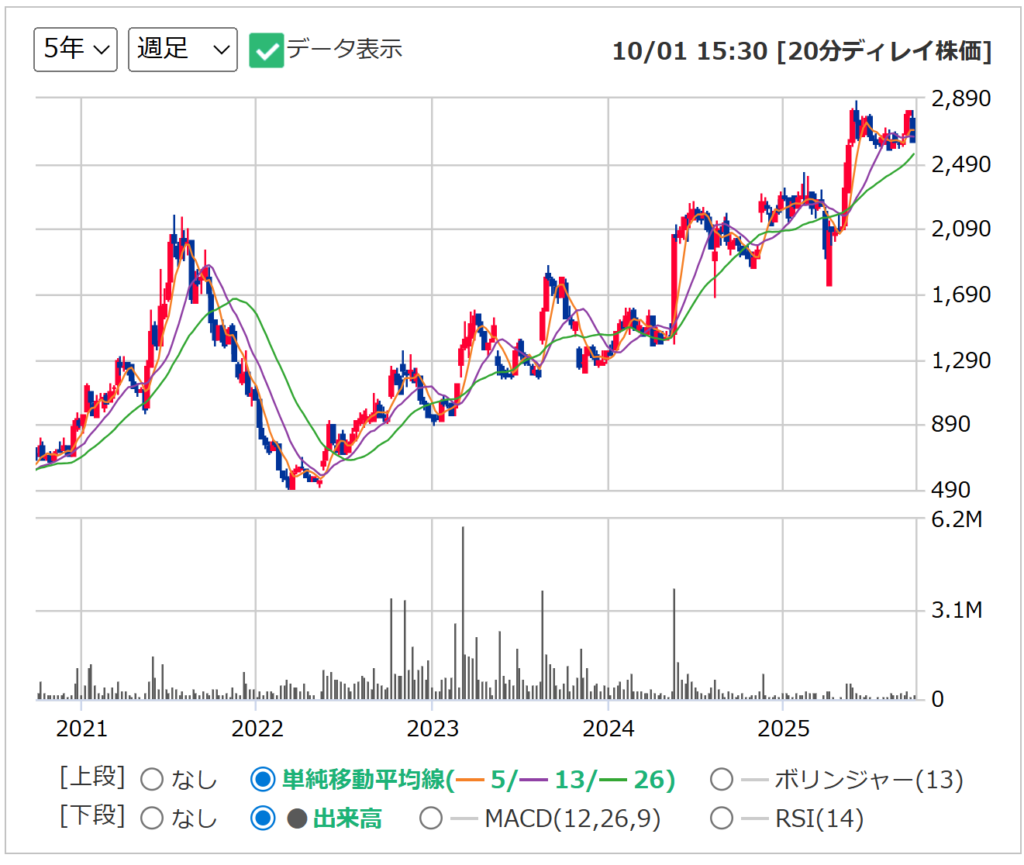Select the RSI(14) radio option
Image resolution: width=1024 pixels, height=865 pixels.
click(720, 818)
